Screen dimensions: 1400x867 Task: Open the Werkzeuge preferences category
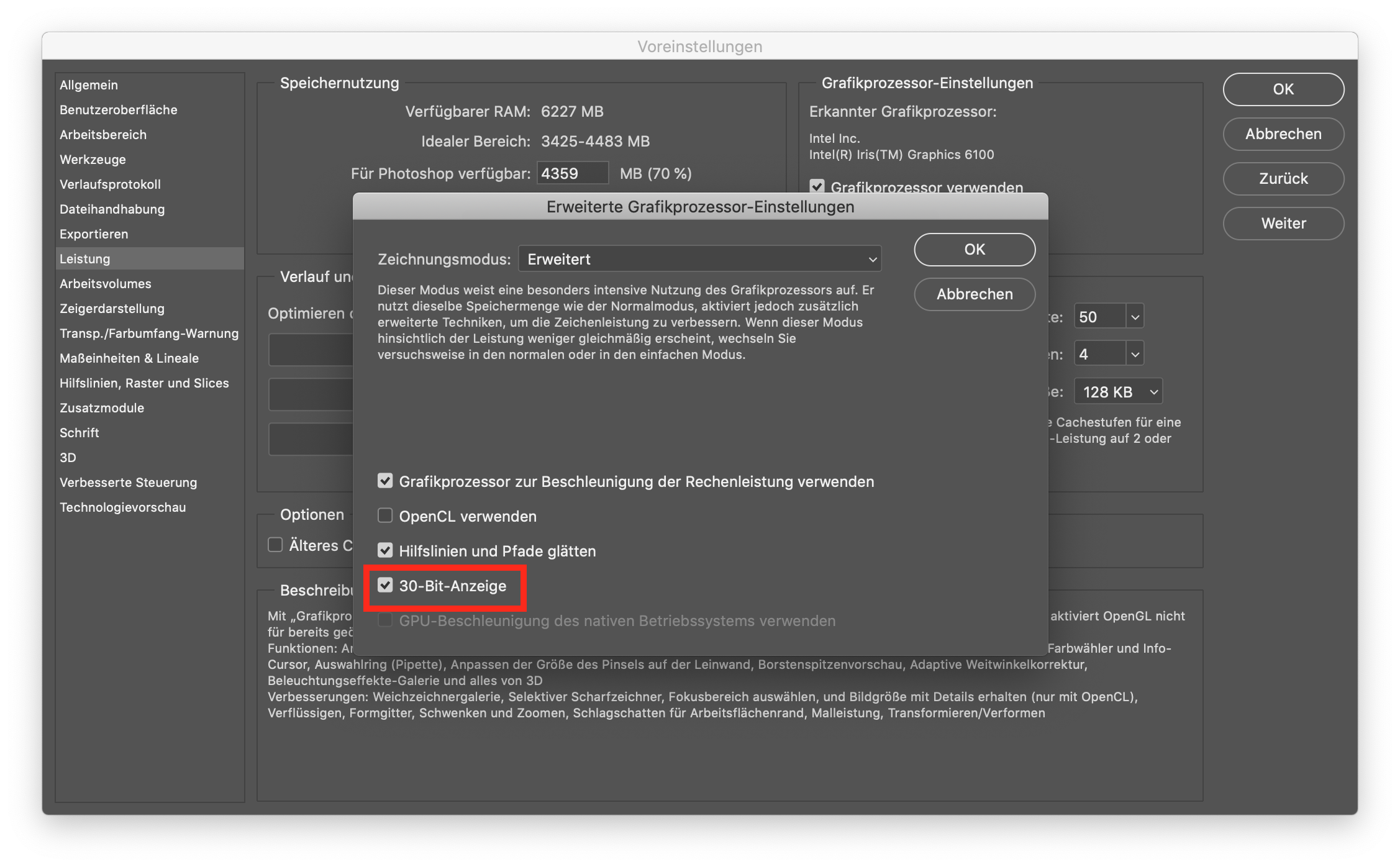coord(93,160)
